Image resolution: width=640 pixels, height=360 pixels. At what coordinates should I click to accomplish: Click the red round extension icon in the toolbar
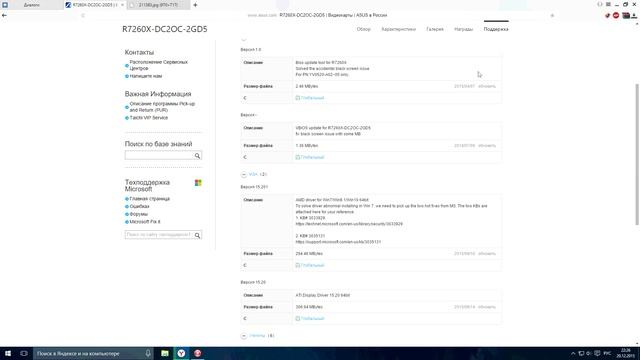[x=616, y=16]
